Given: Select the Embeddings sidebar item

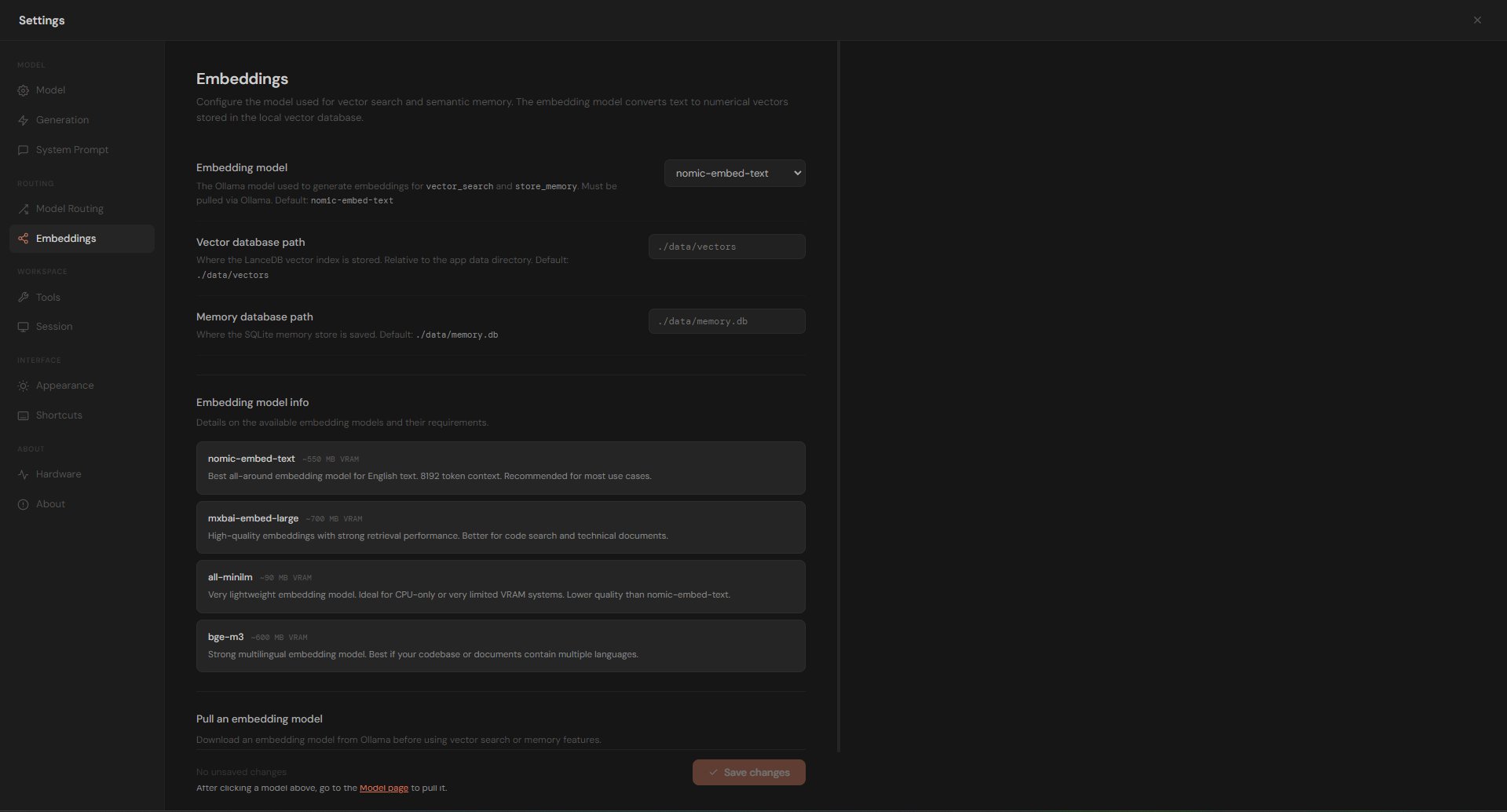Looking at the screenshot, I should coord(82,239).
